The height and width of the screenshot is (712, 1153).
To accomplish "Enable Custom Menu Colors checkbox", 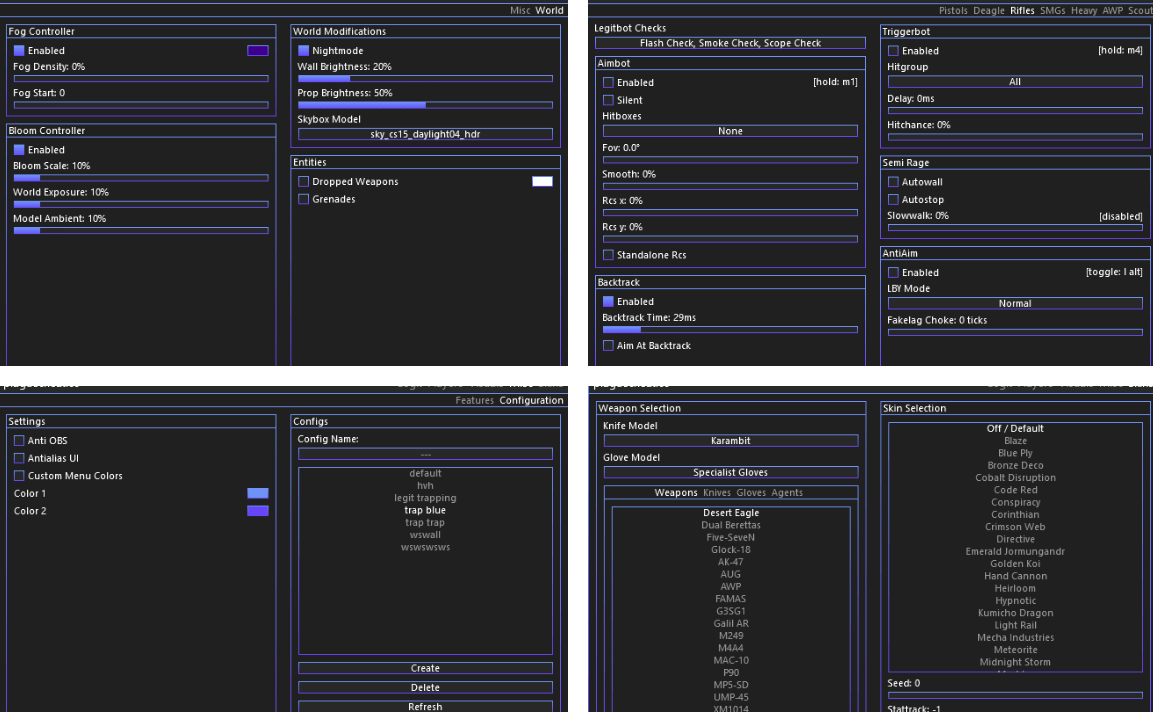I will click(x=19, y=476).
